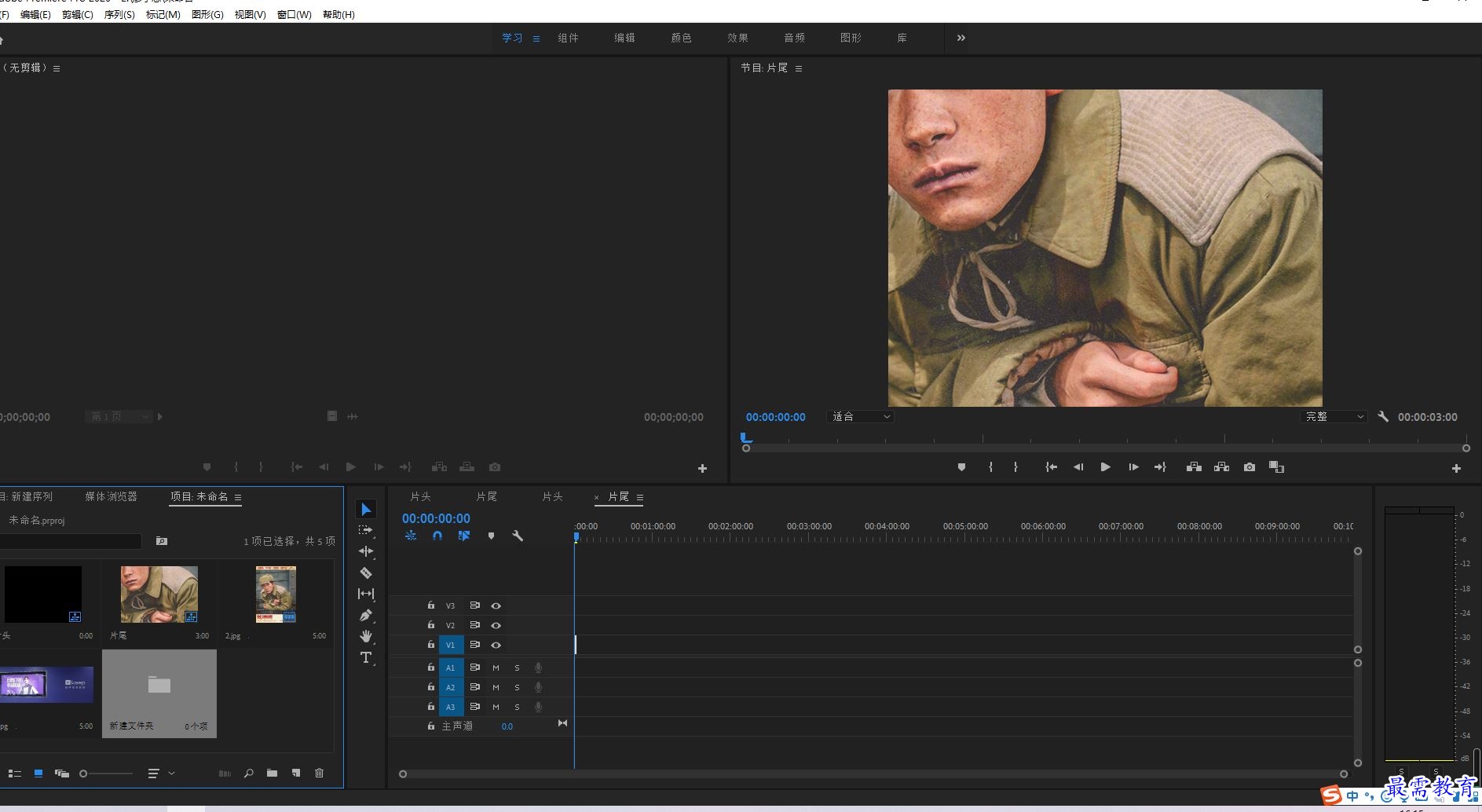Click the Extract button in program monitor

(1221, 467)
